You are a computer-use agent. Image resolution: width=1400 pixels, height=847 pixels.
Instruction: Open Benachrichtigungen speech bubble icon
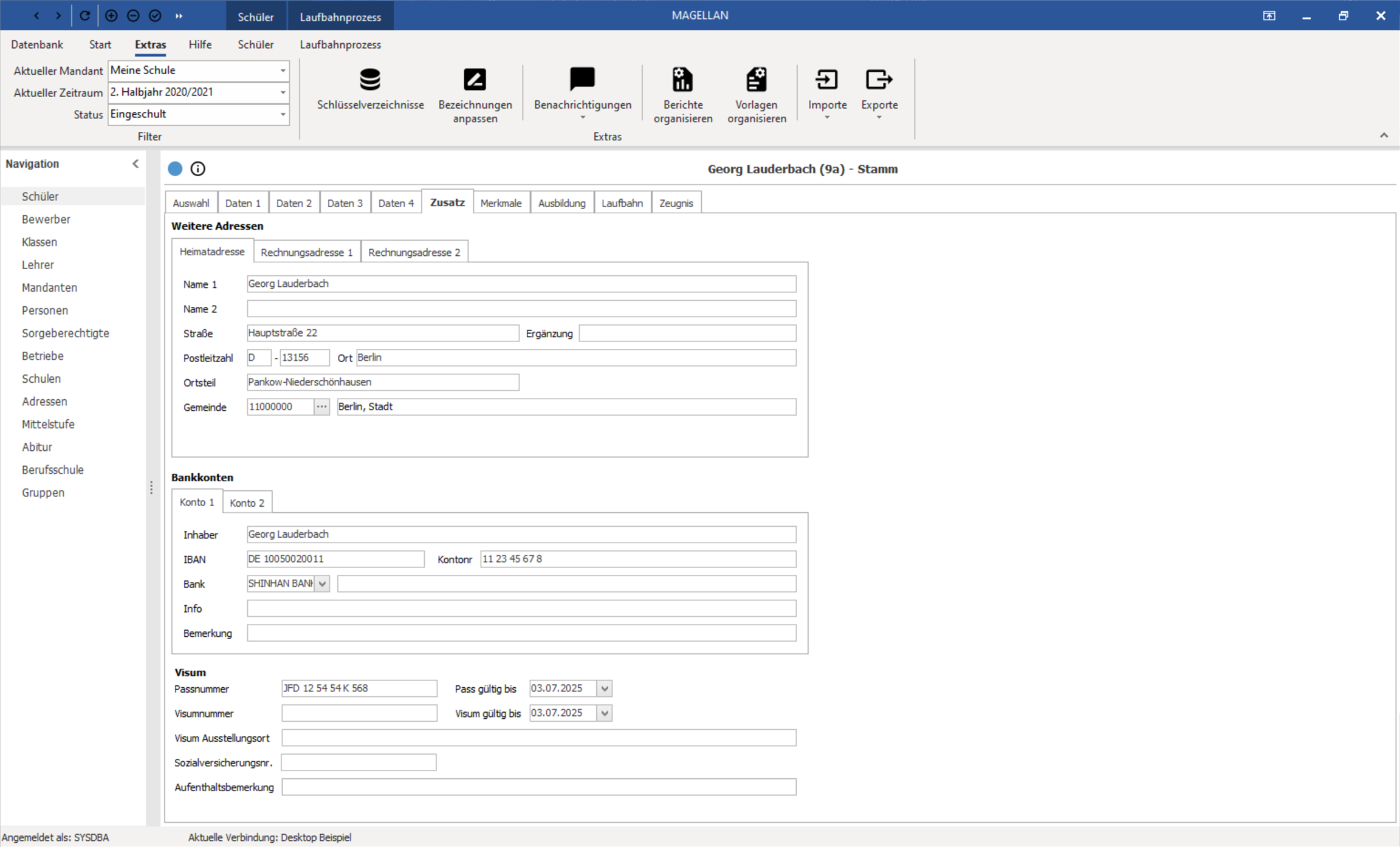[582, 80]
